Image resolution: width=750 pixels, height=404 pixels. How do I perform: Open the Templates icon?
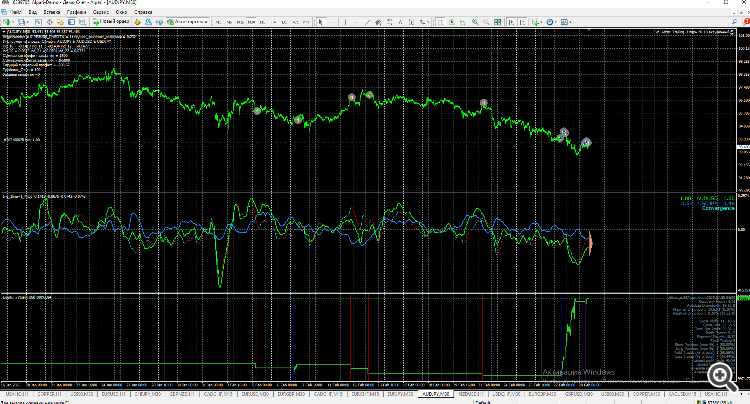(x=565, y=22)
